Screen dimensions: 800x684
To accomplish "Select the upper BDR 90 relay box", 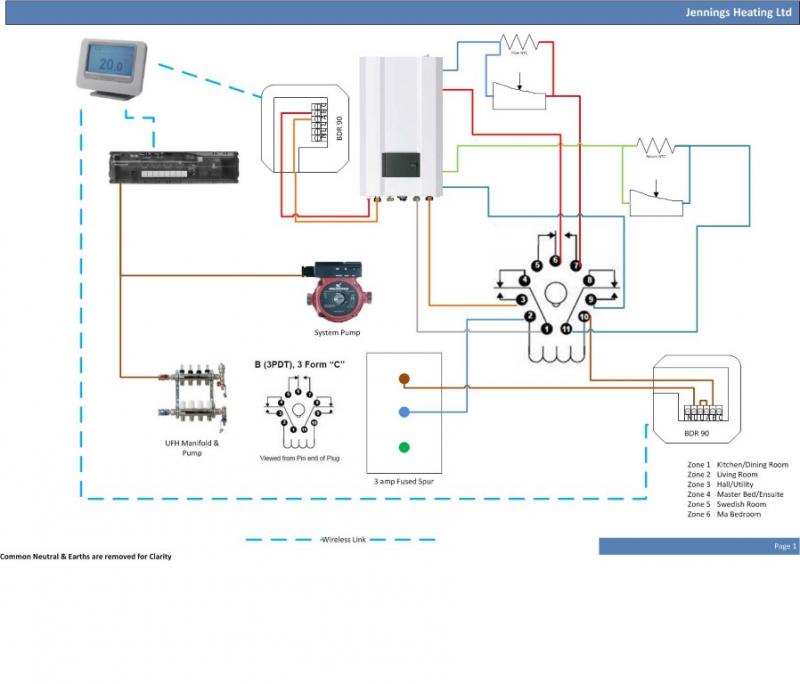I will [303, 124].
